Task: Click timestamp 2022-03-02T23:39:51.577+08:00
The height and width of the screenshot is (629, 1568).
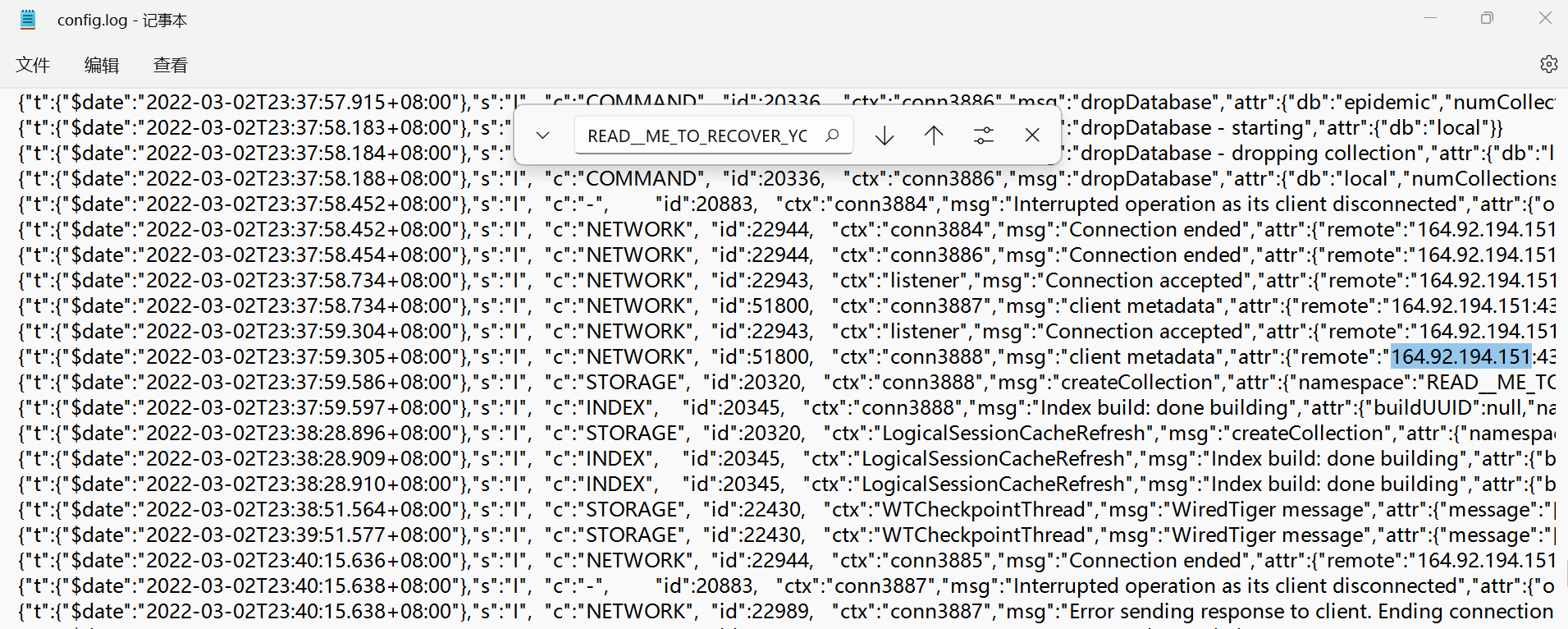Action: [299, 535]
